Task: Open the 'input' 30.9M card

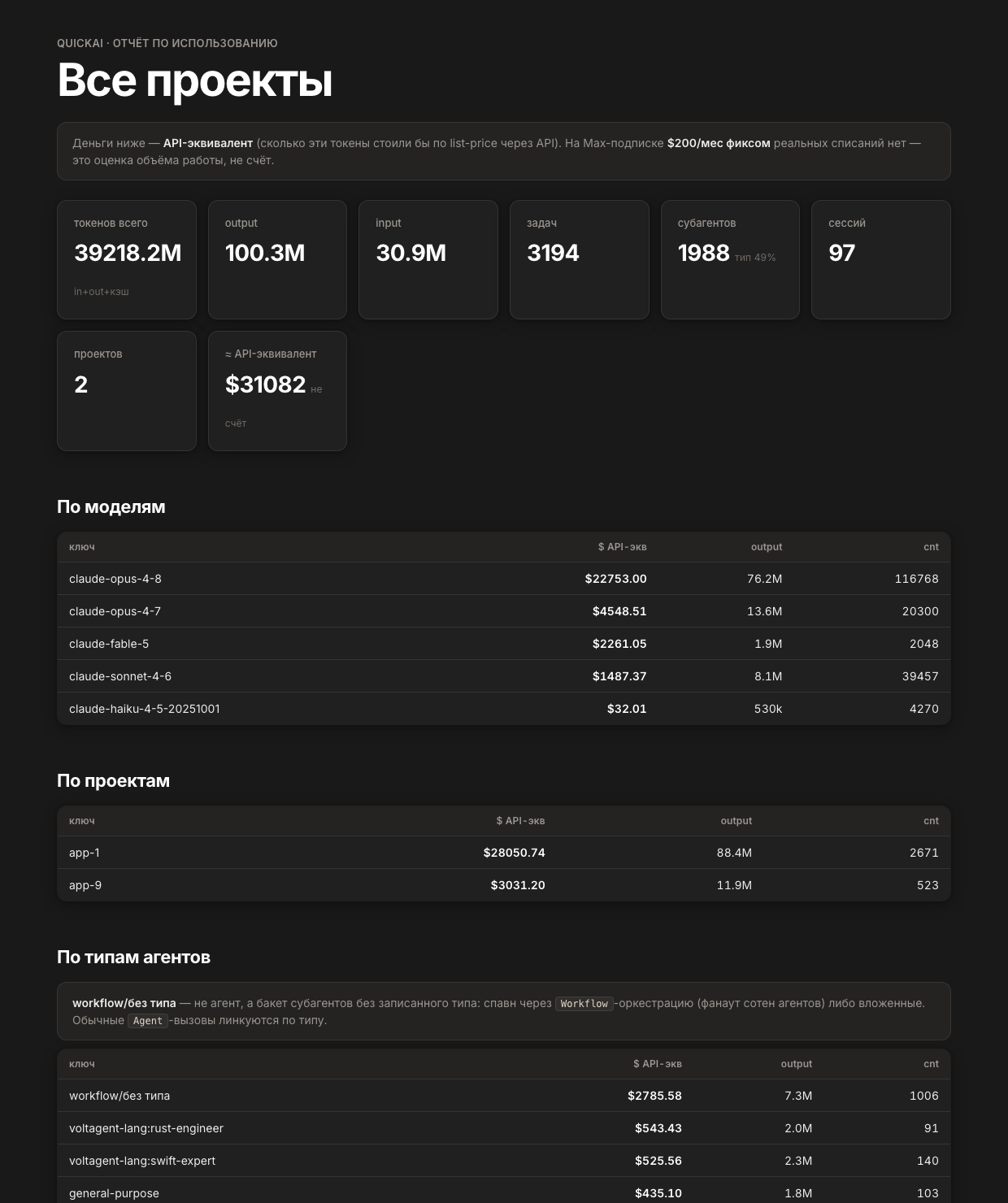Action: click(x=428, y=259)
